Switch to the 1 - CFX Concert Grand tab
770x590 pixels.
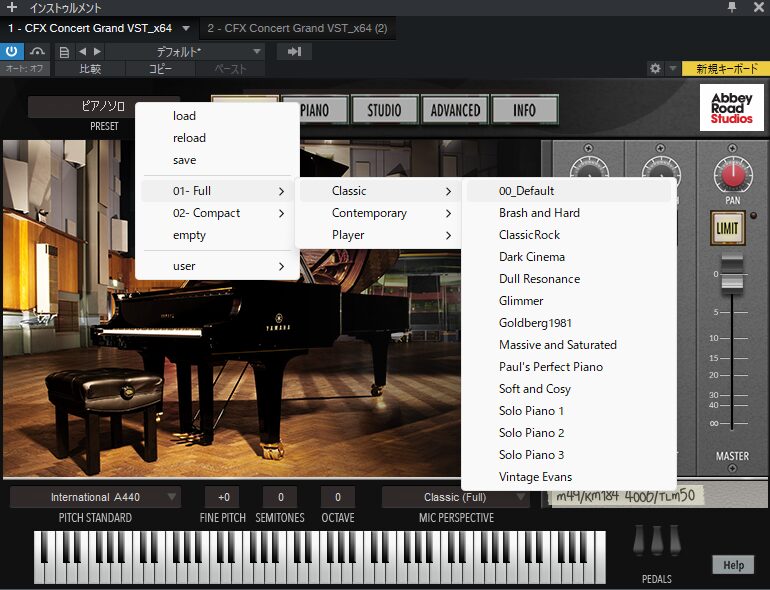[x=90, y=28]
